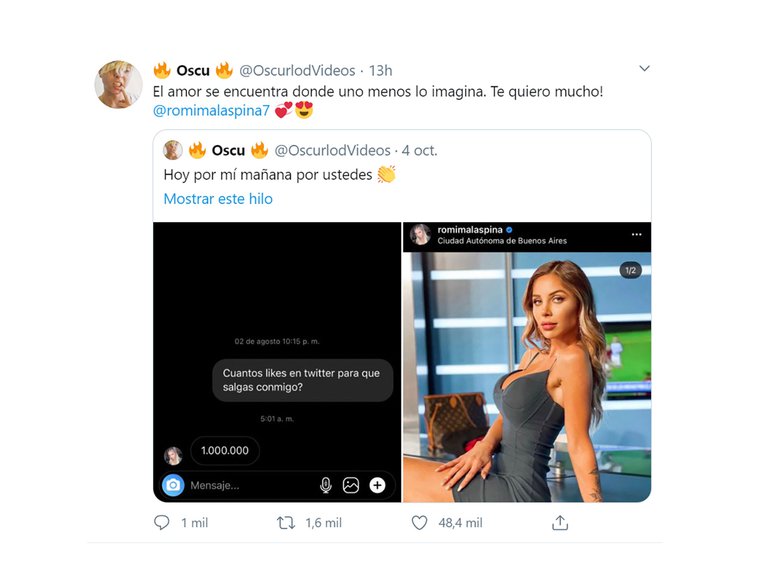Click the microphone icon in message bar
The width and height of the screenshot is (768, 576).
coord(325,485)
